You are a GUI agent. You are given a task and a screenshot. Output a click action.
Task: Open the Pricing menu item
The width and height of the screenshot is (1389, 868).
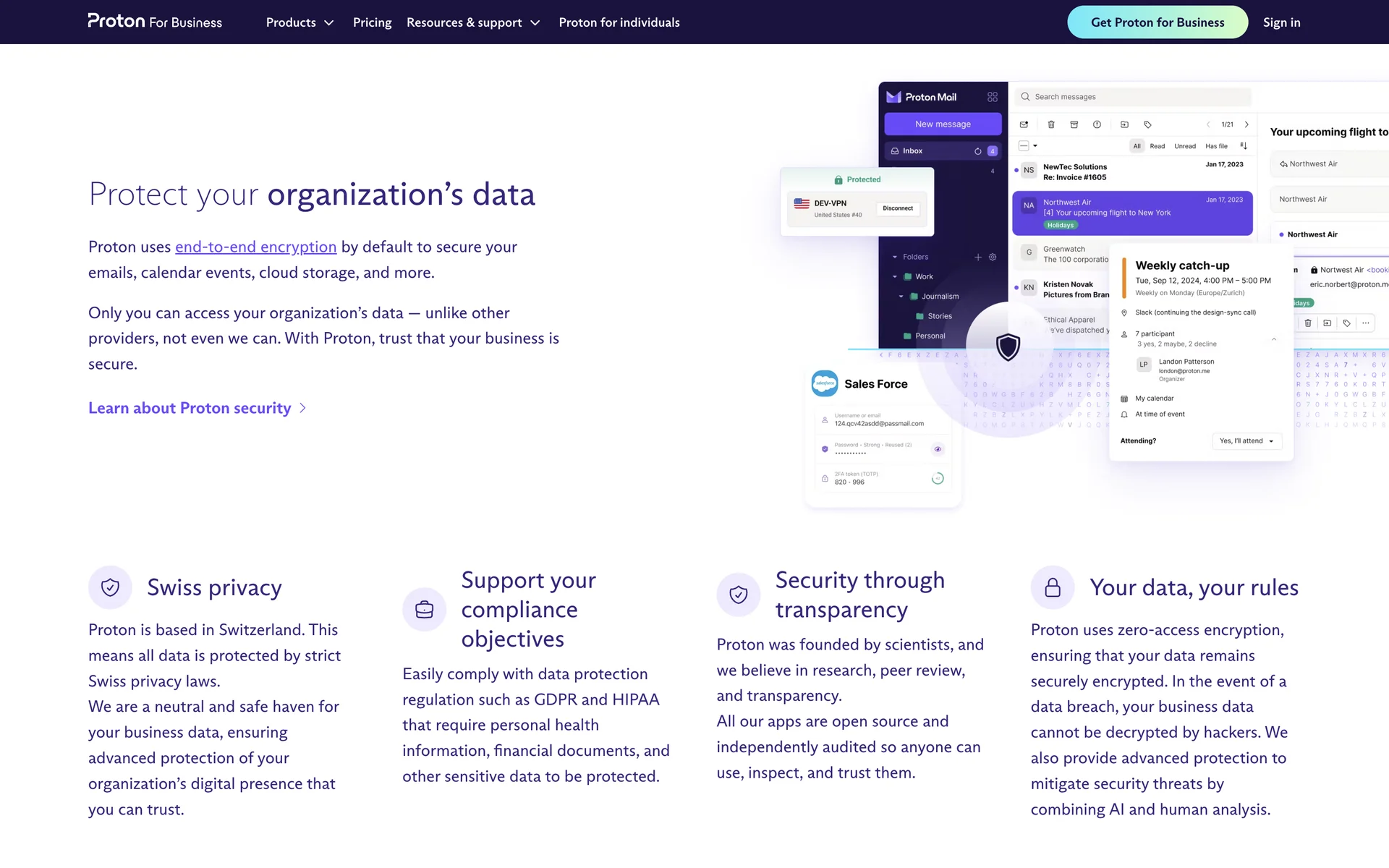coord(372,22)
